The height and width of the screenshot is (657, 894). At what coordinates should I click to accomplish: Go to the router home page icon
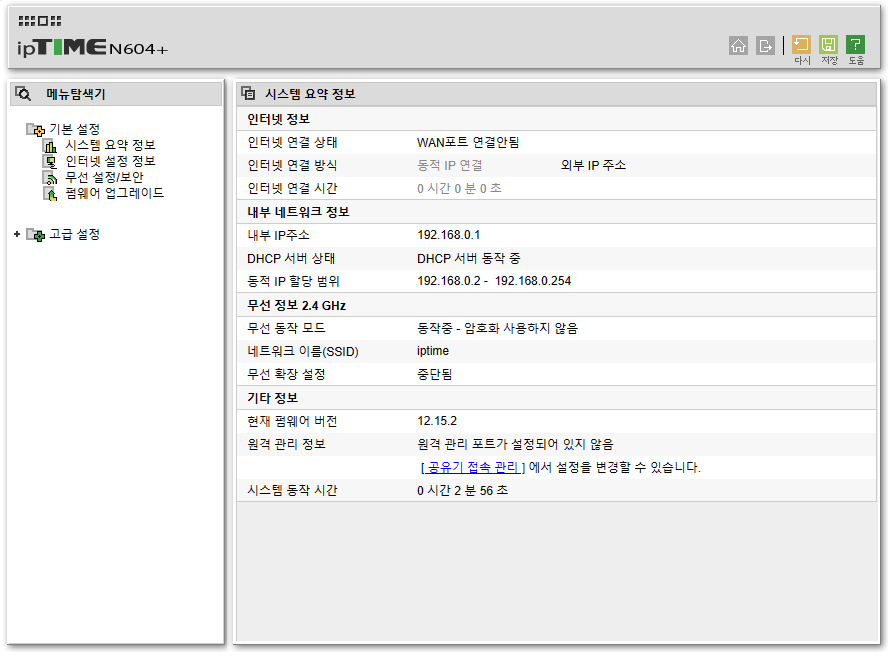pyautogui.click(x=738, y=45)
